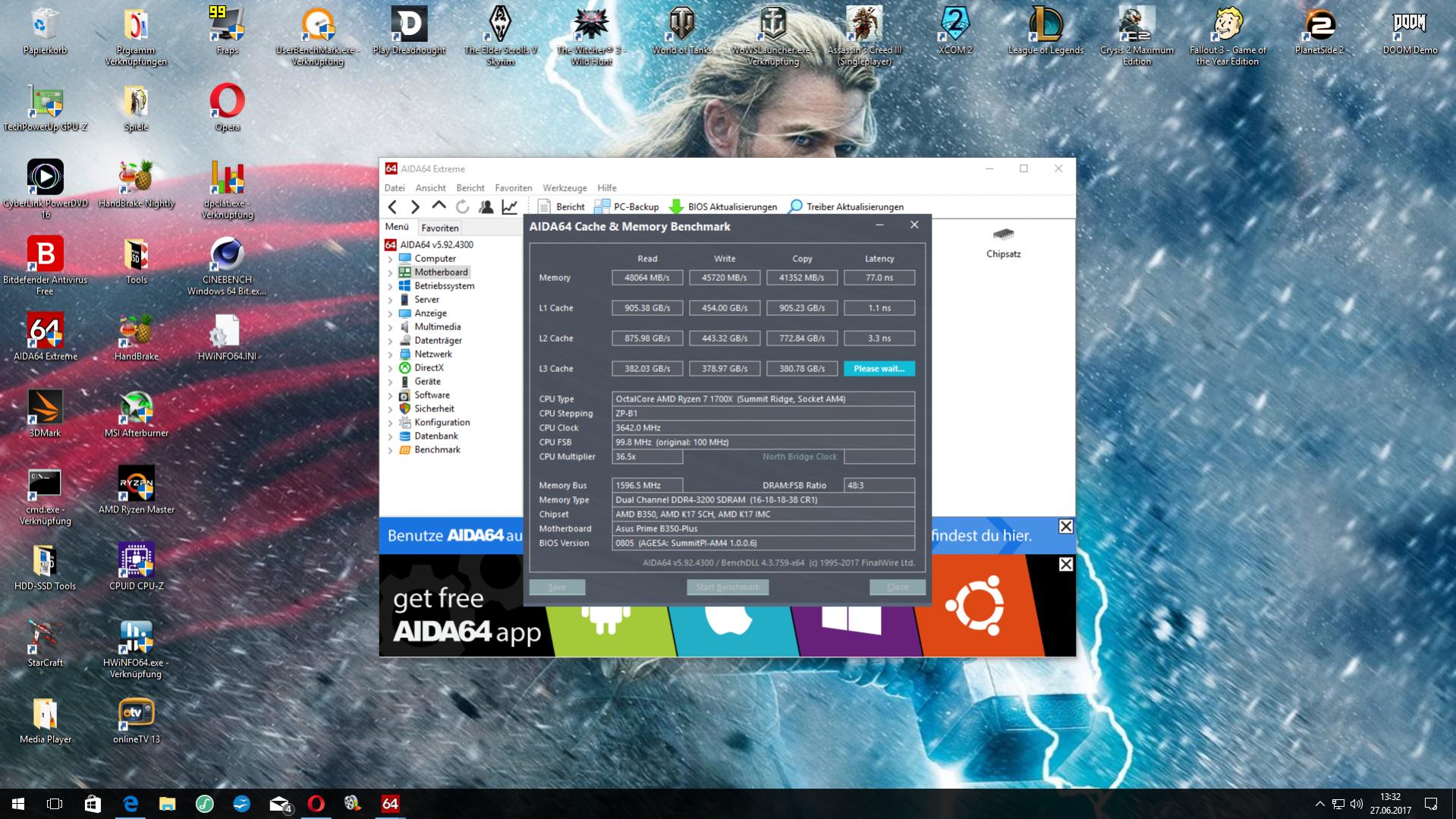The width and height of the screenshot is (1456, 819).
Task: Expand the DirectX tree node
Action: 390,368
